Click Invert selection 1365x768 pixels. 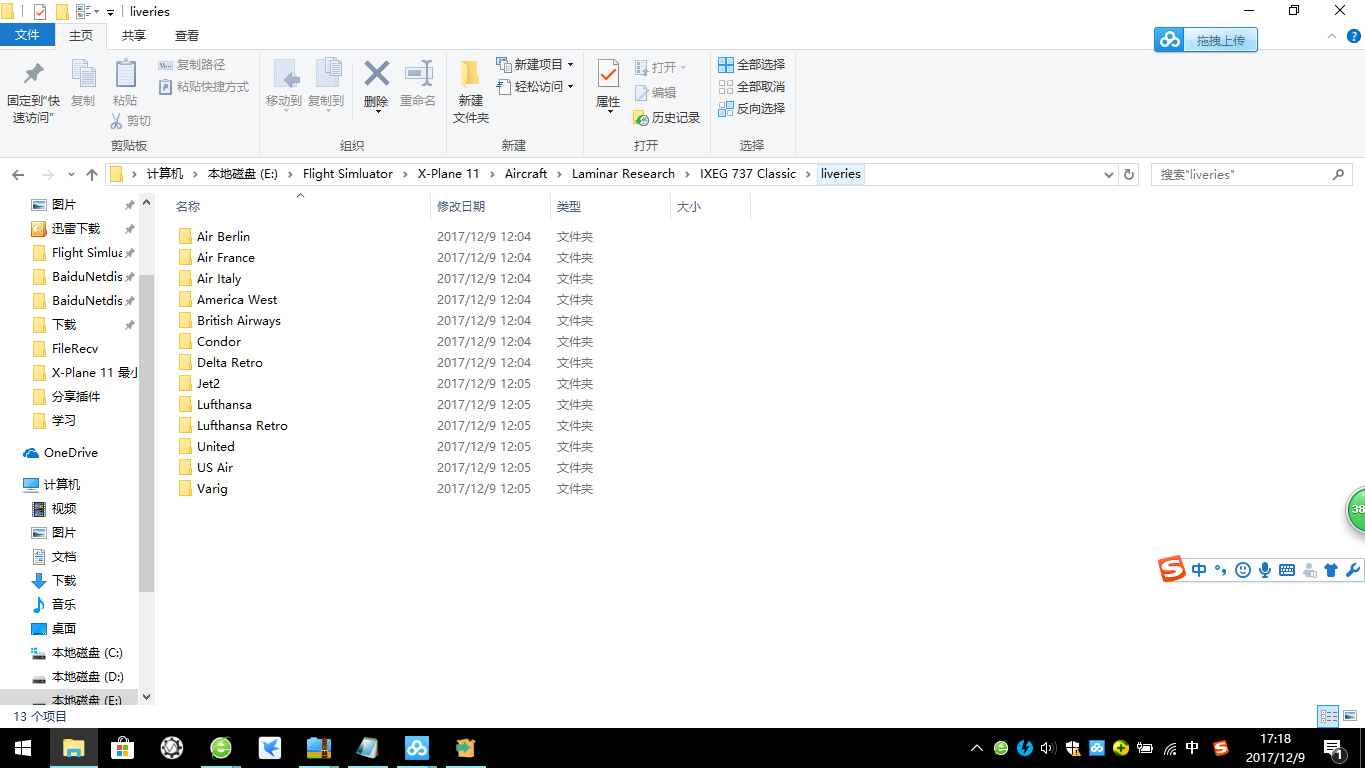pos(752,109)
